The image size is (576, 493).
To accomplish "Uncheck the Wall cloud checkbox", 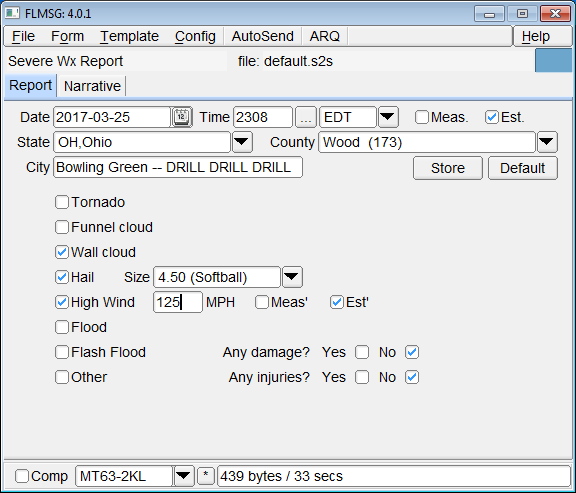I will tap(62, 252).
